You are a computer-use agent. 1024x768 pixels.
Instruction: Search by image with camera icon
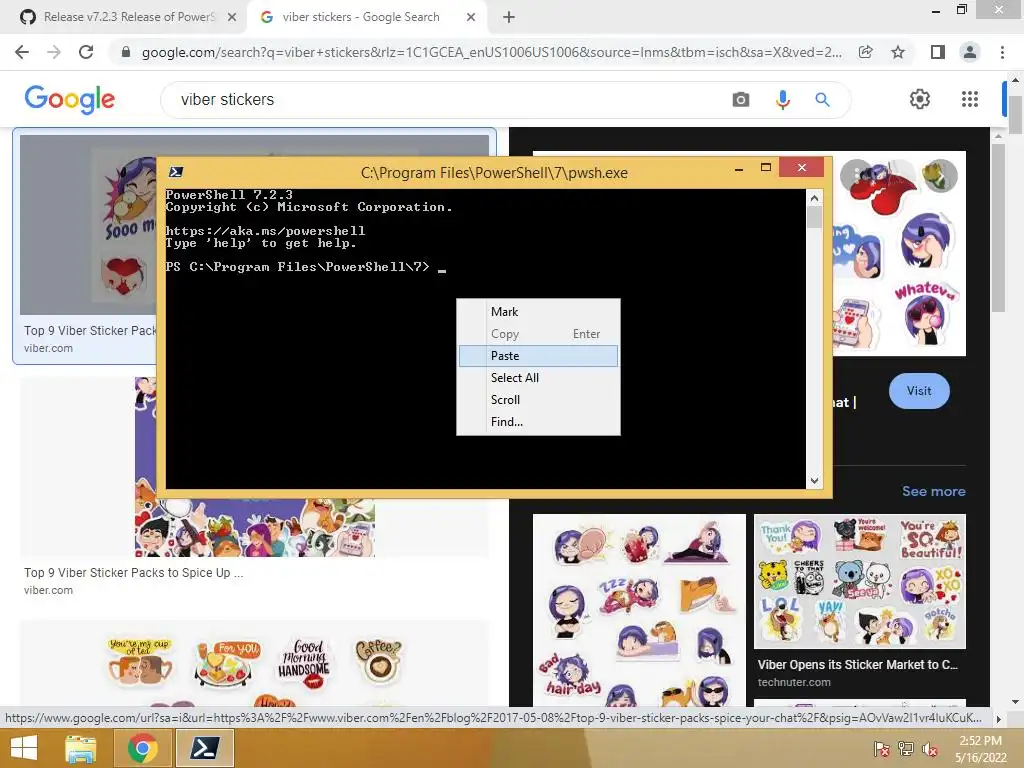(x=741, y=99)
